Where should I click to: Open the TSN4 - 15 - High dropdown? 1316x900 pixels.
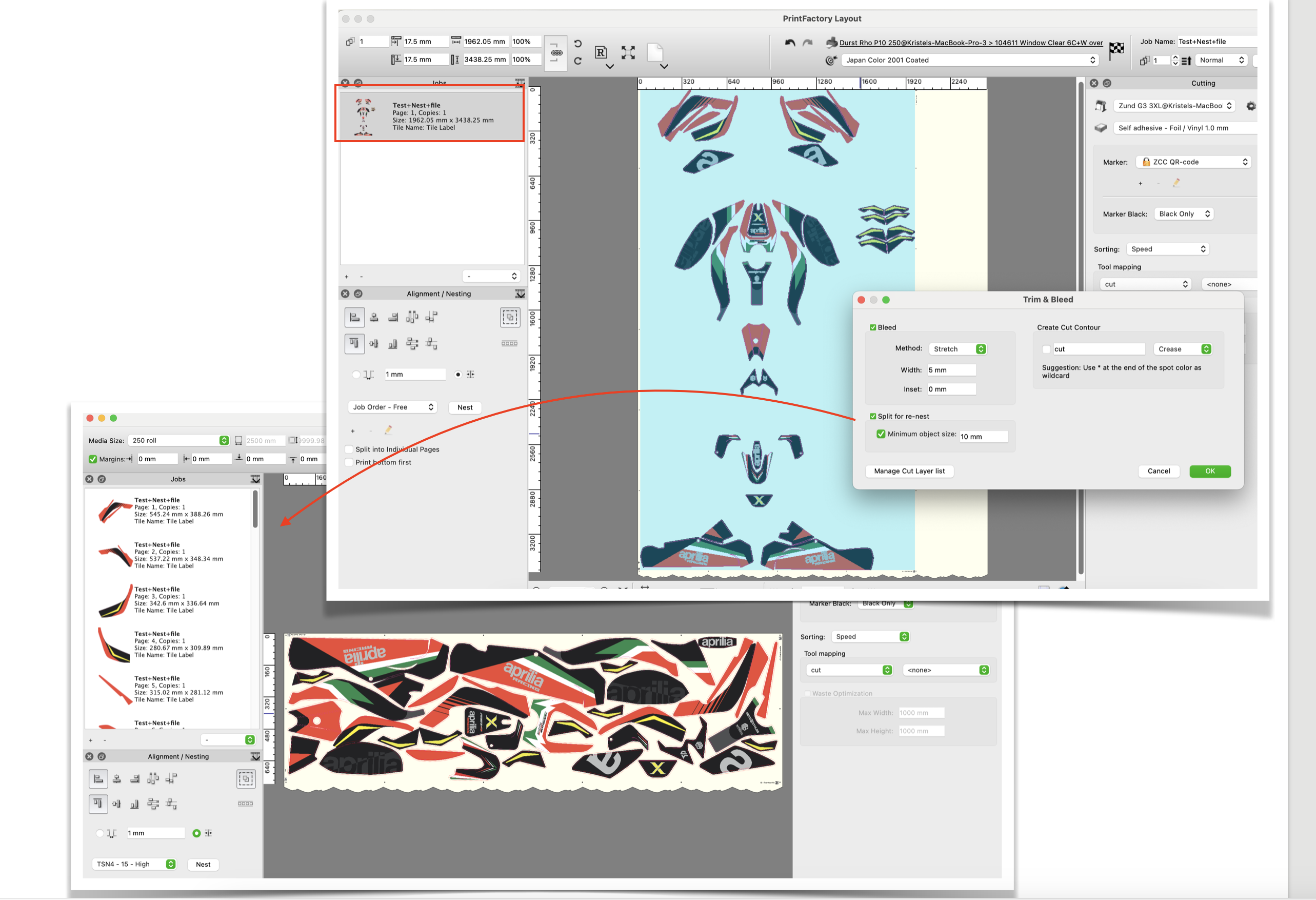point(134,864)
